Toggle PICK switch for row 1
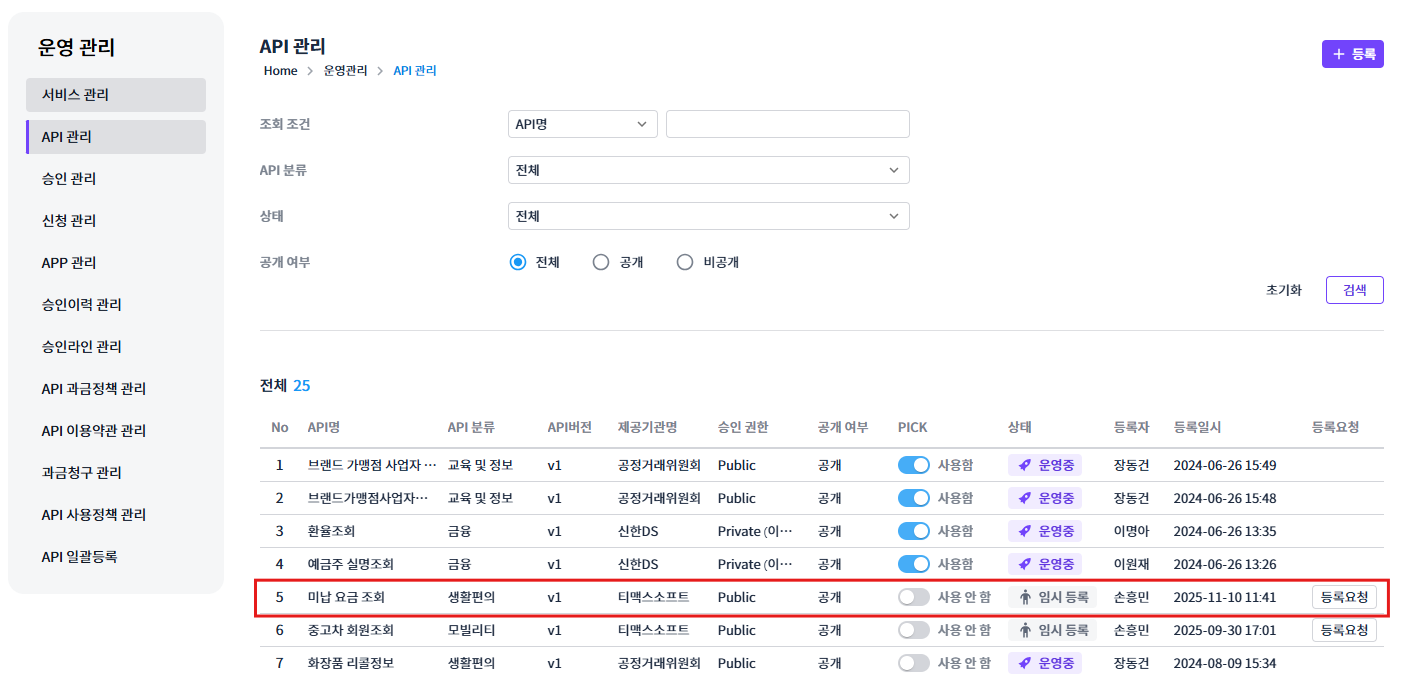1405x678 pixels. (914, 465)
